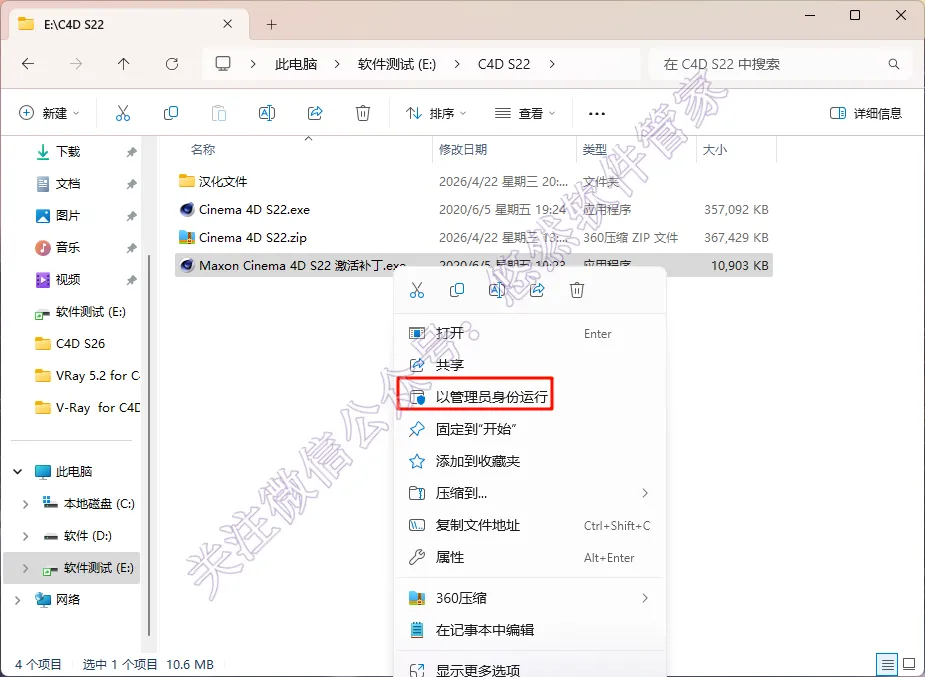Expand the chevron before 此电脑 in the address bar

coord(253,64)
